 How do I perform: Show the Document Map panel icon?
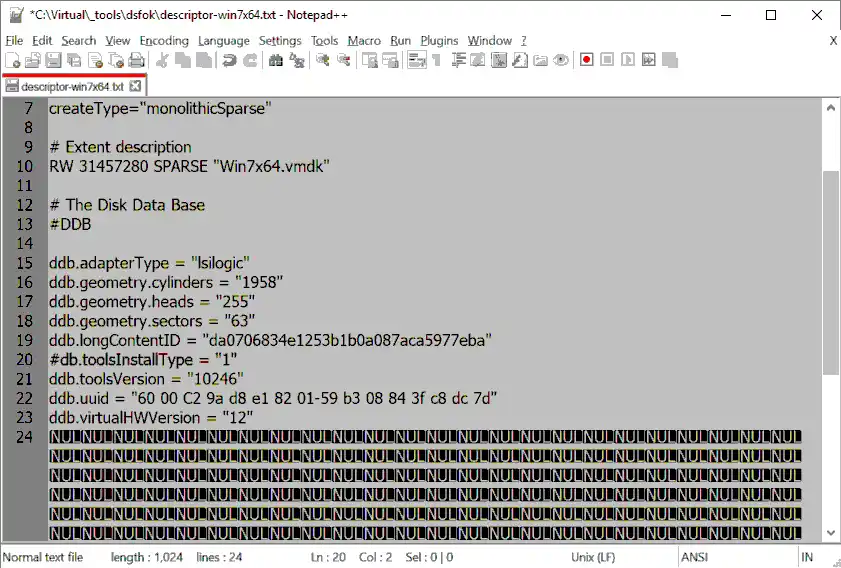[x=499, y=60]
